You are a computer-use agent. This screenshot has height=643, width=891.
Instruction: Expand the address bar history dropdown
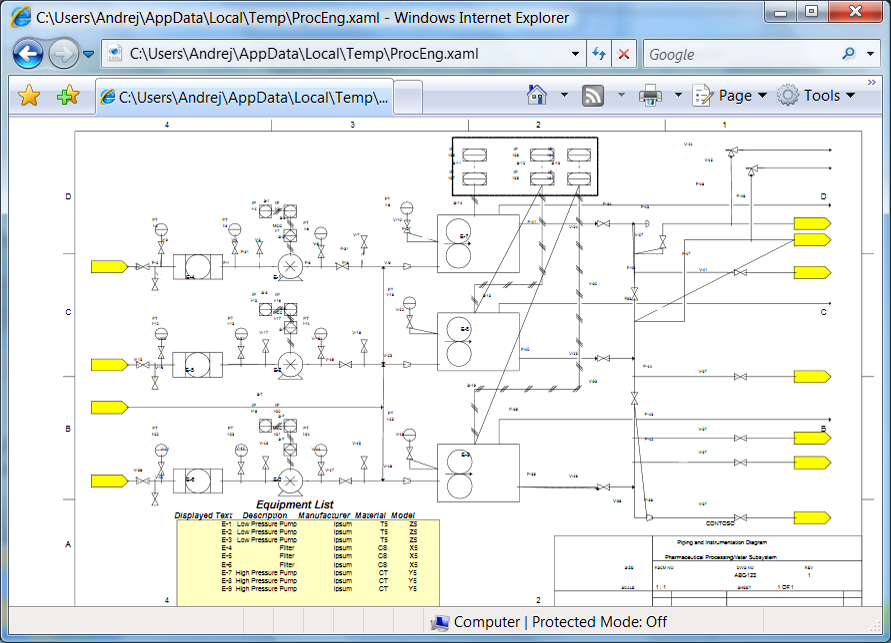coord(575,54)
